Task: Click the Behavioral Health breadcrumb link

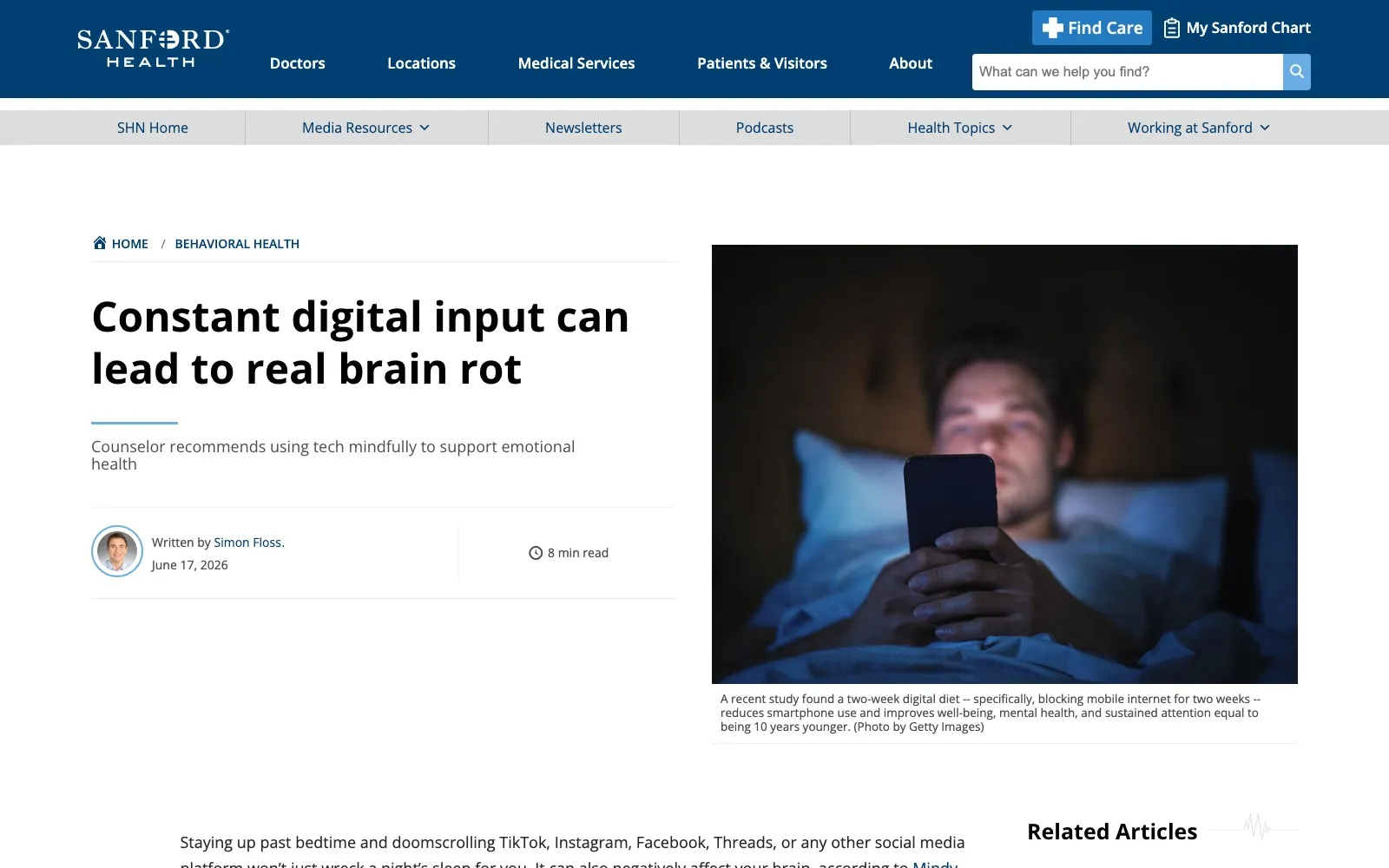Action: 237,244
